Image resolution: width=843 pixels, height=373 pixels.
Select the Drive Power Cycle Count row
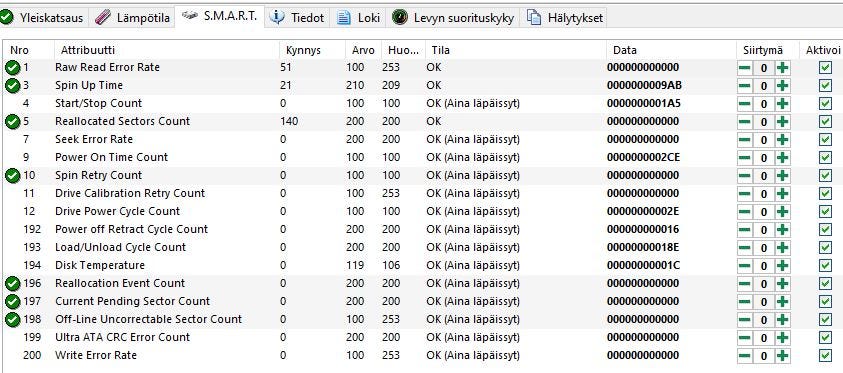pyautogui.click(x=422, y=211)
